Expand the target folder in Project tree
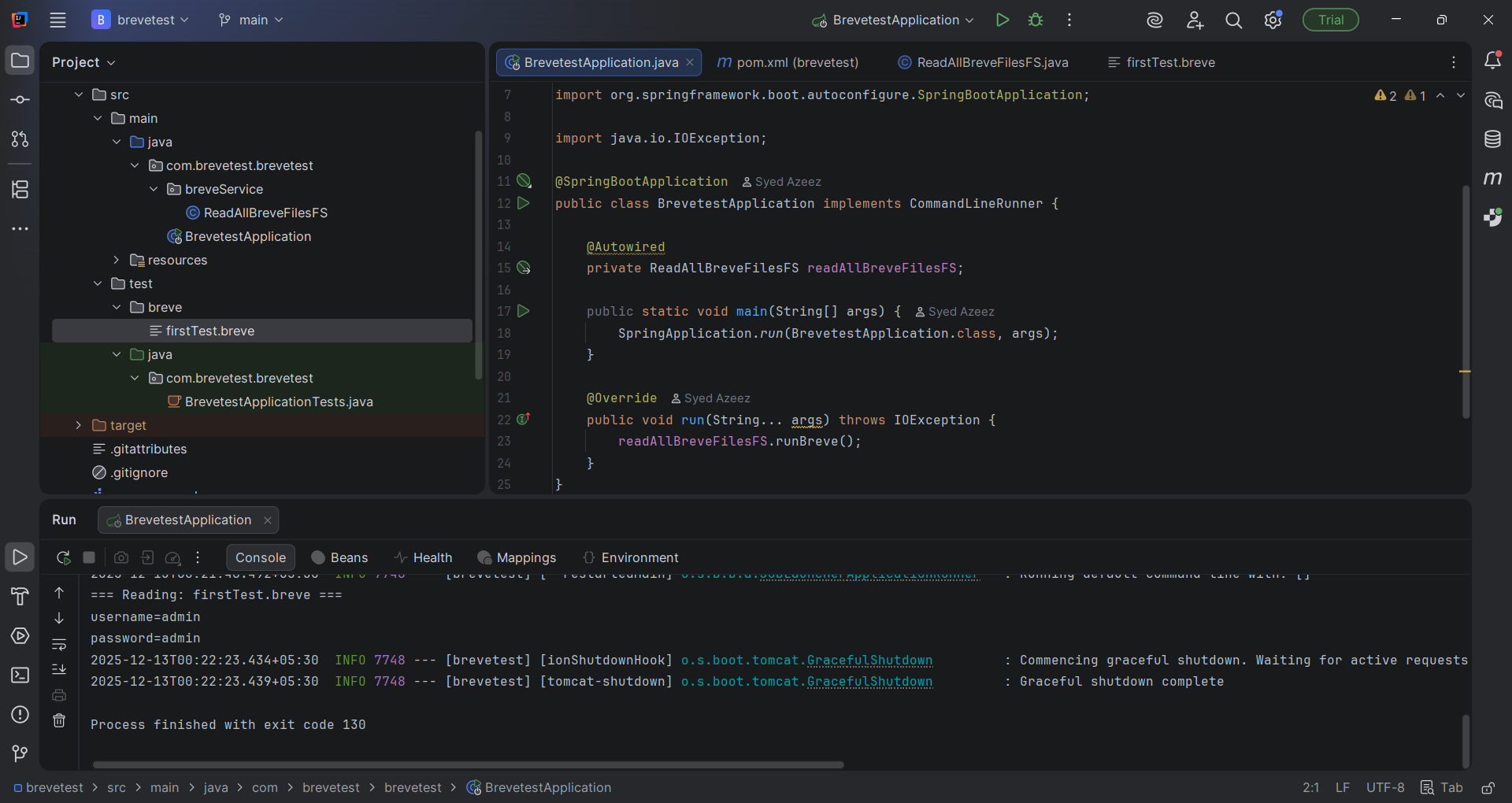Screen dimensions: 1512x803 pyautogui.click(x=79, y=425)
